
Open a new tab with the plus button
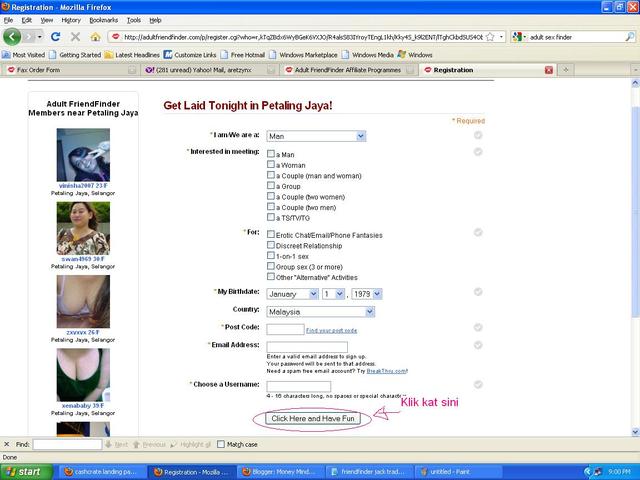(x=566, y=70)
